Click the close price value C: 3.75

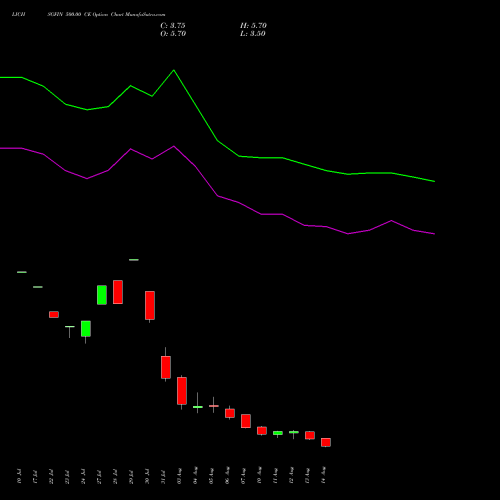[173, 26]
